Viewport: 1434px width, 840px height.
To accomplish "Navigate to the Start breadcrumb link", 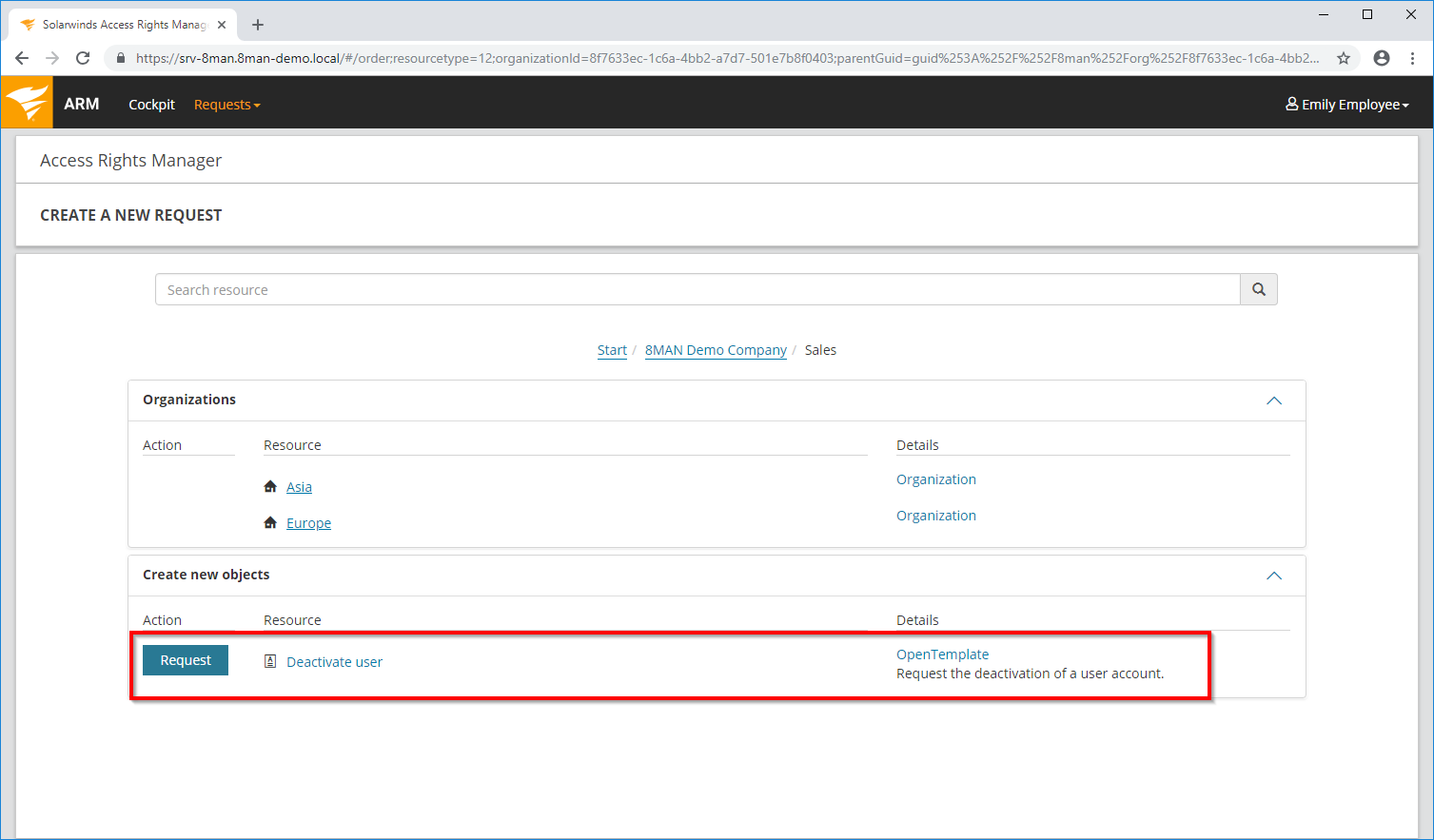I will click(x=612, y=350).
